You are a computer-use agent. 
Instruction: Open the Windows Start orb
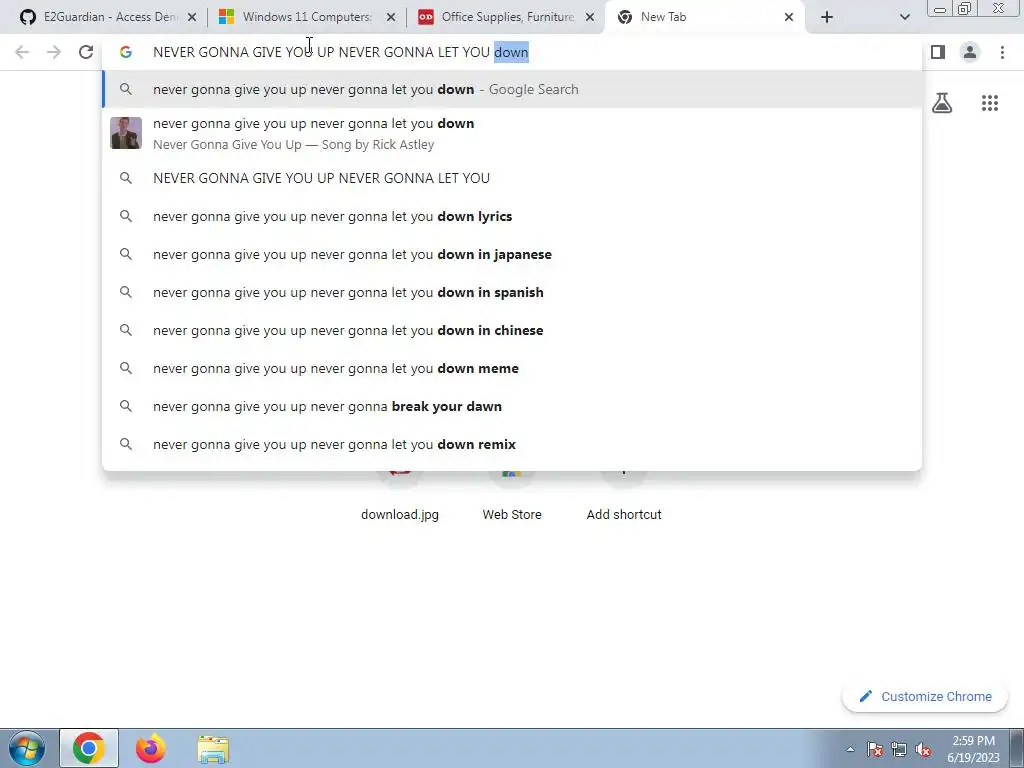point(26,748)
